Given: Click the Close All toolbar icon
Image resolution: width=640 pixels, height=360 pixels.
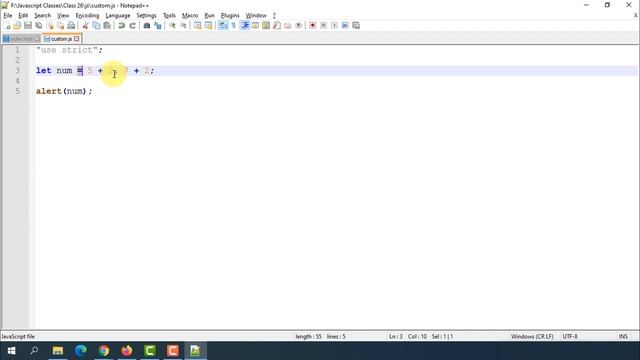Looking at the screenshot, I should (60, 25).
